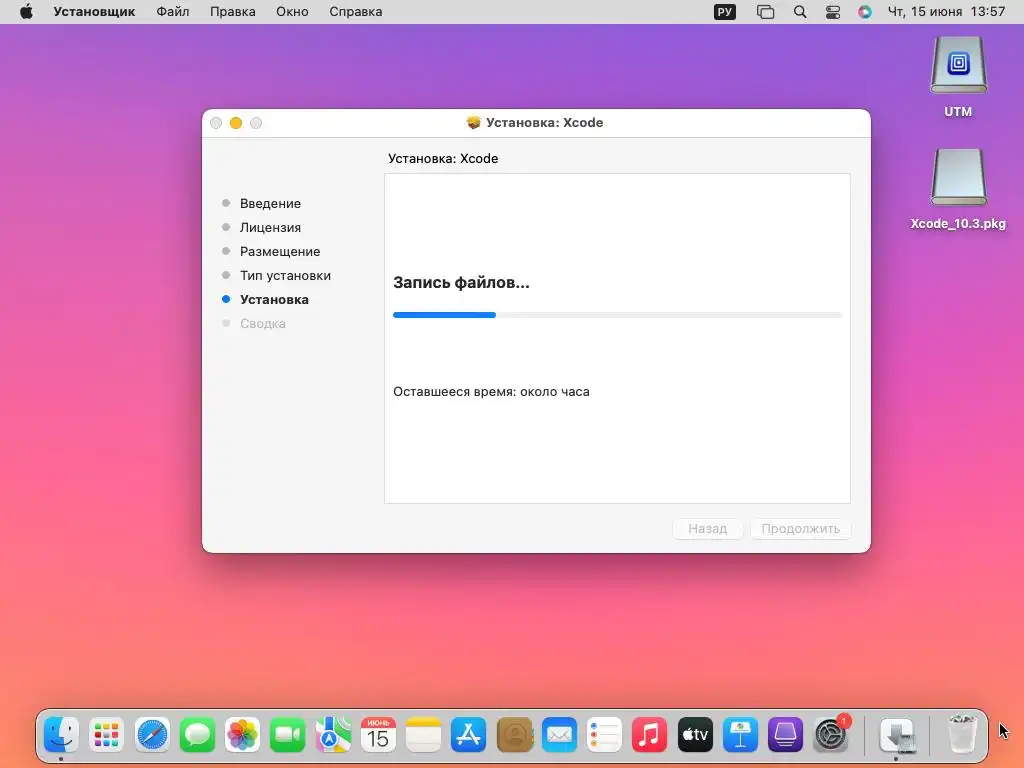Image resolution: width=1024 pixels, height=768 pixels.
Task: Click the Продолжить button
Action: pyautogui.click(x=801, y=528)
